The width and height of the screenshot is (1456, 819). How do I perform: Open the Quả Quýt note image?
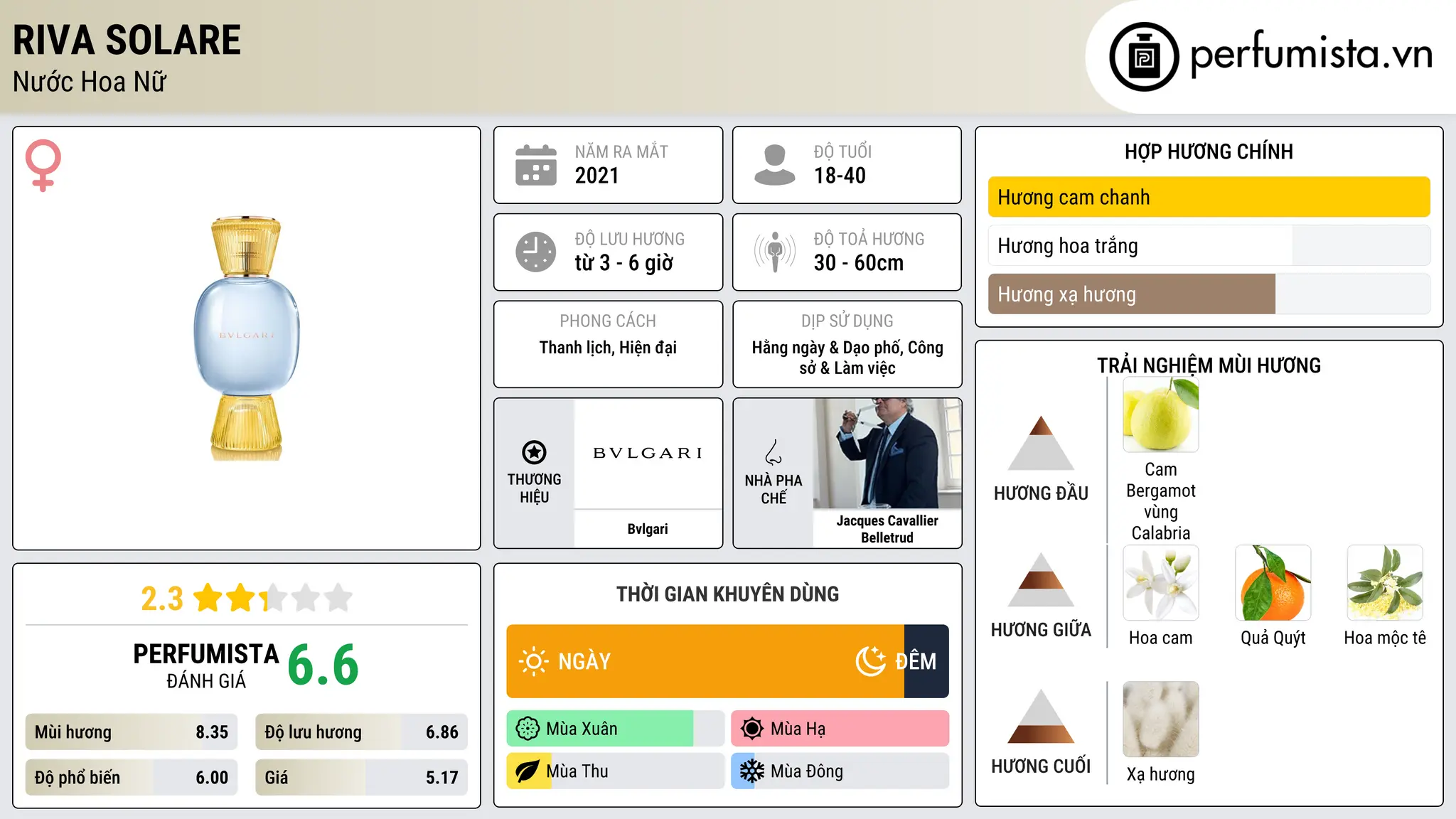point(1273,583)
